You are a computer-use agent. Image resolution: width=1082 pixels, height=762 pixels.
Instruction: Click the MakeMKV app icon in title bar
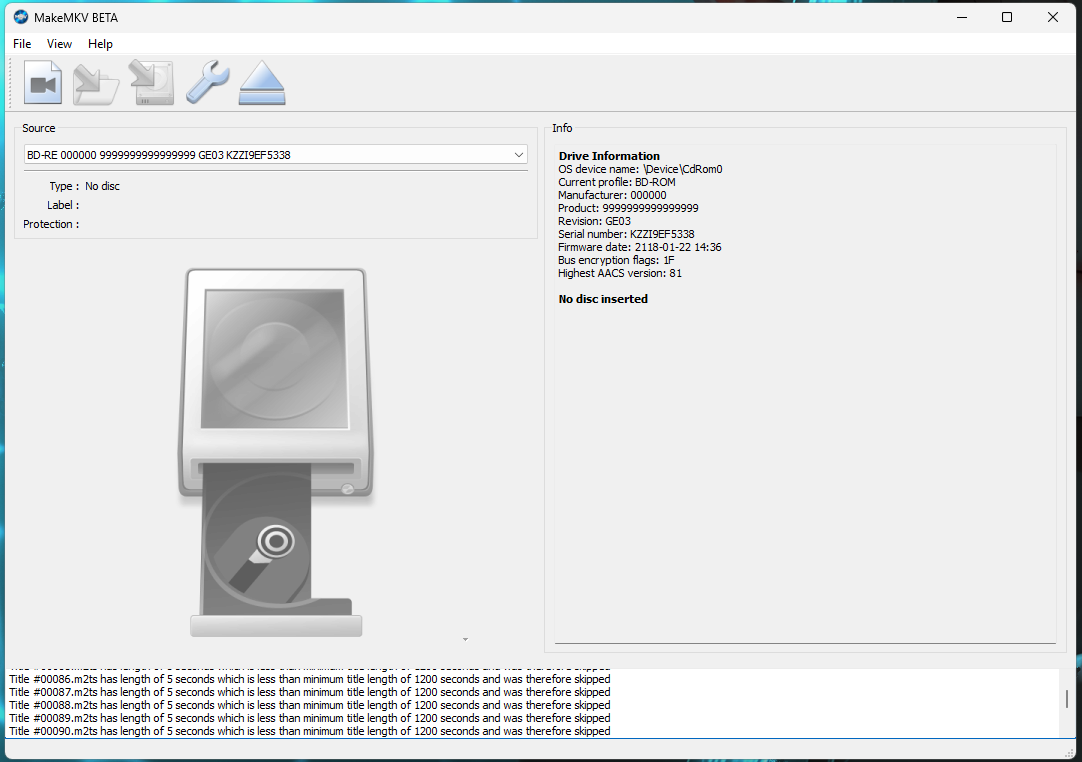pyautogui.click(x=21, y=17)
